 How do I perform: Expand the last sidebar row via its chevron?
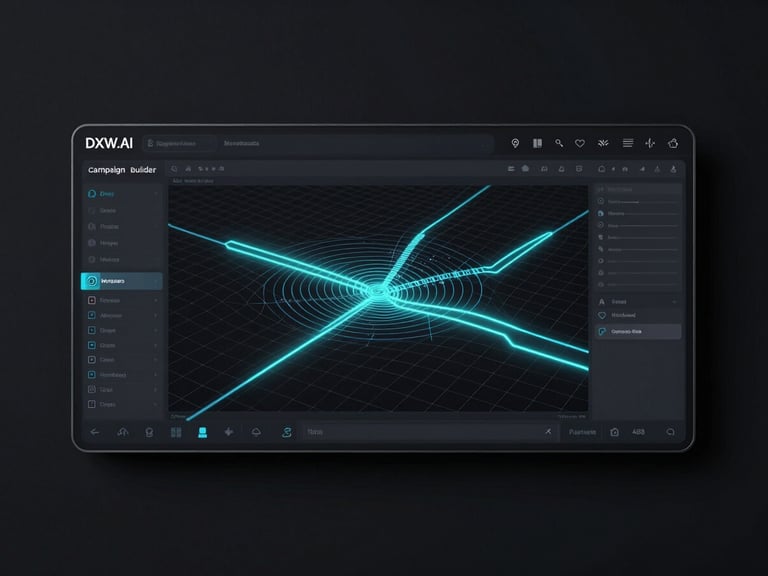pyautogui.click(x=156, y=405)
